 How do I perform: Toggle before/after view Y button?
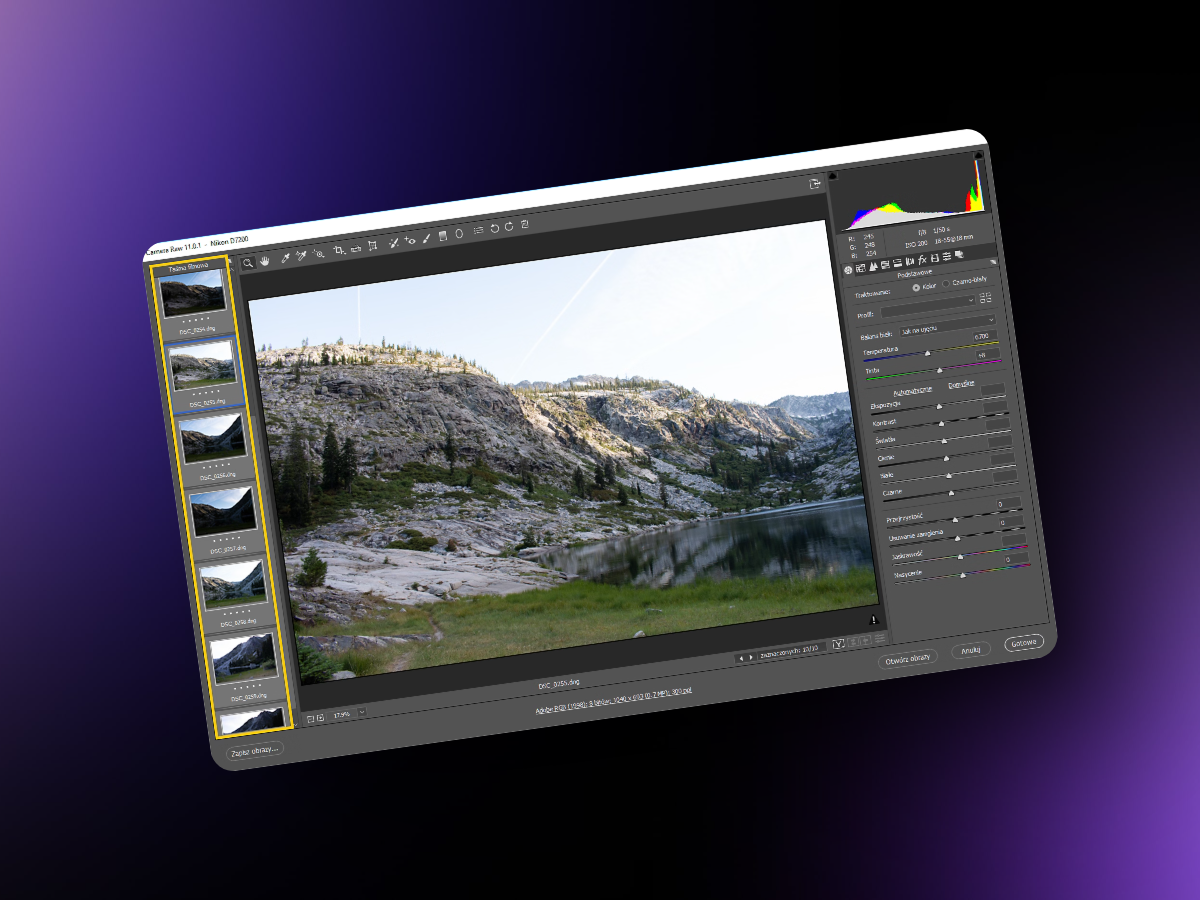838,643
